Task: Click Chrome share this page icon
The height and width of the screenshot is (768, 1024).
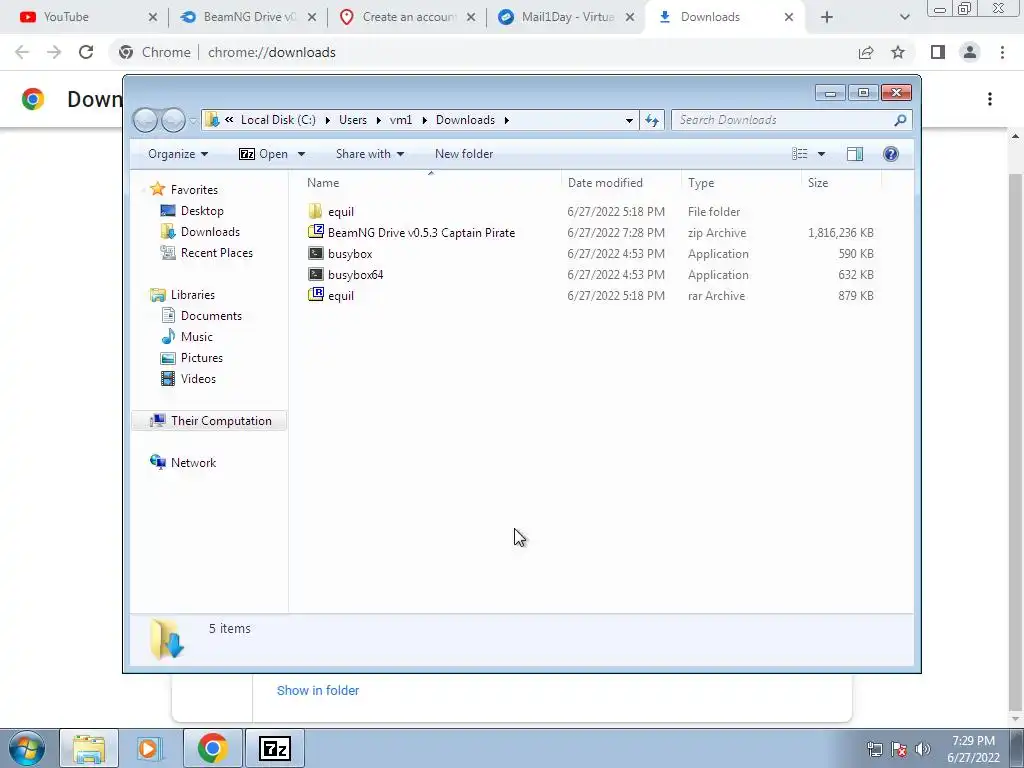Action: pyautogui.click(x=866, y=52)
